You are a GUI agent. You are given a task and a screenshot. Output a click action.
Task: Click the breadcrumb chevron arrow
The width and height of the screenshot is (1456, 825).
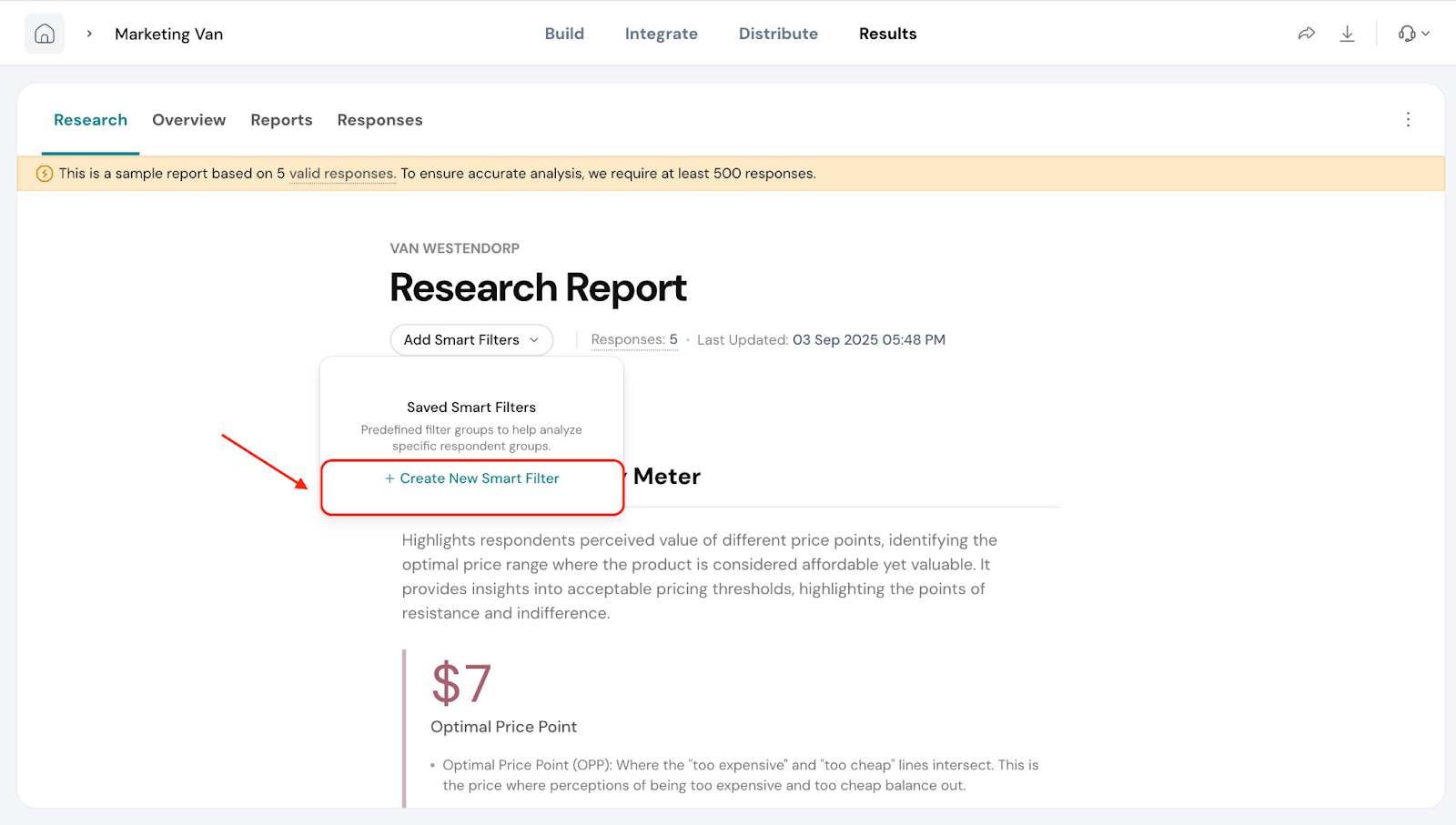click(x=89, y=34)
